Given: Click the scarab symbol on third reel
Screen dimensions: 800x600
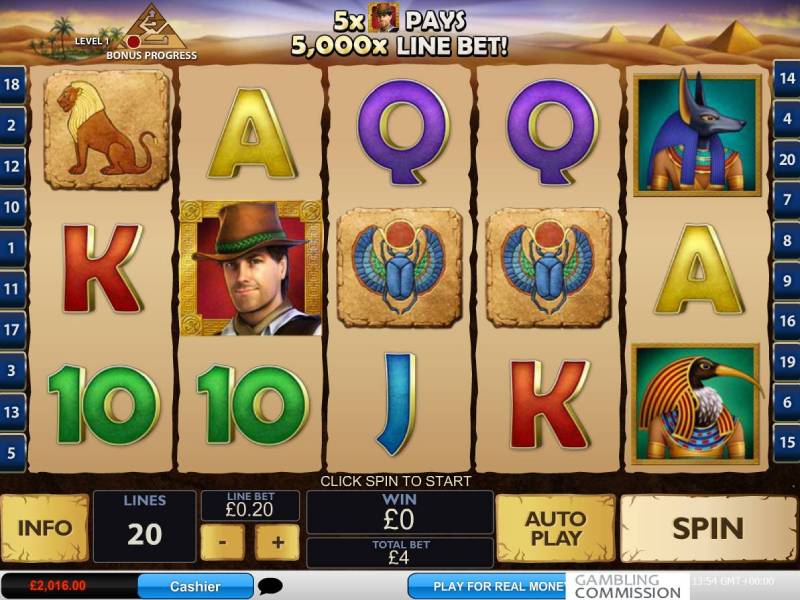Looking at the screenshot, I should pos(400,267).
